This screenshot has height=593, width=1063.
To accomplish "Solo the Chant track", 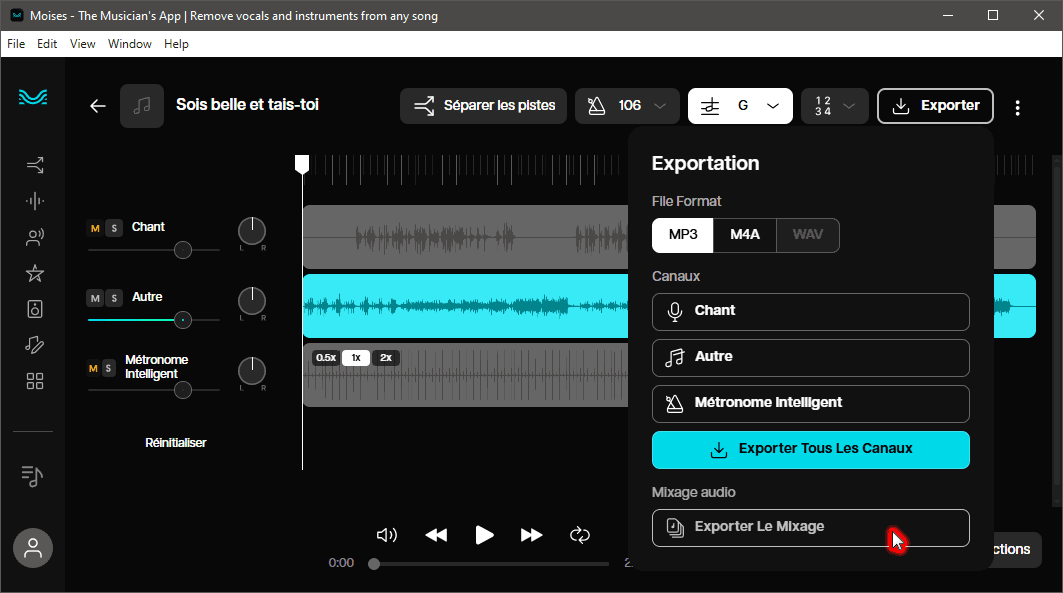I will tap(114, 228).
